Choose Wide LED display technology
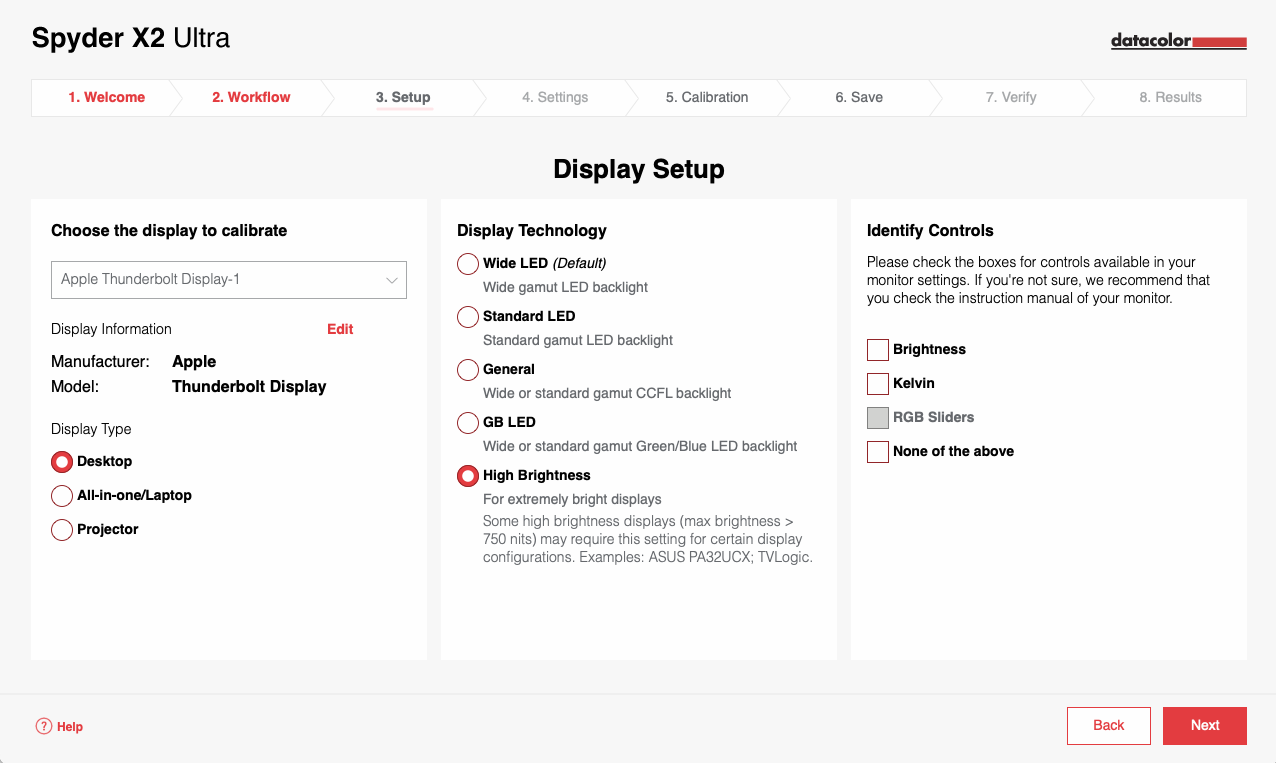 click(468, 264)
